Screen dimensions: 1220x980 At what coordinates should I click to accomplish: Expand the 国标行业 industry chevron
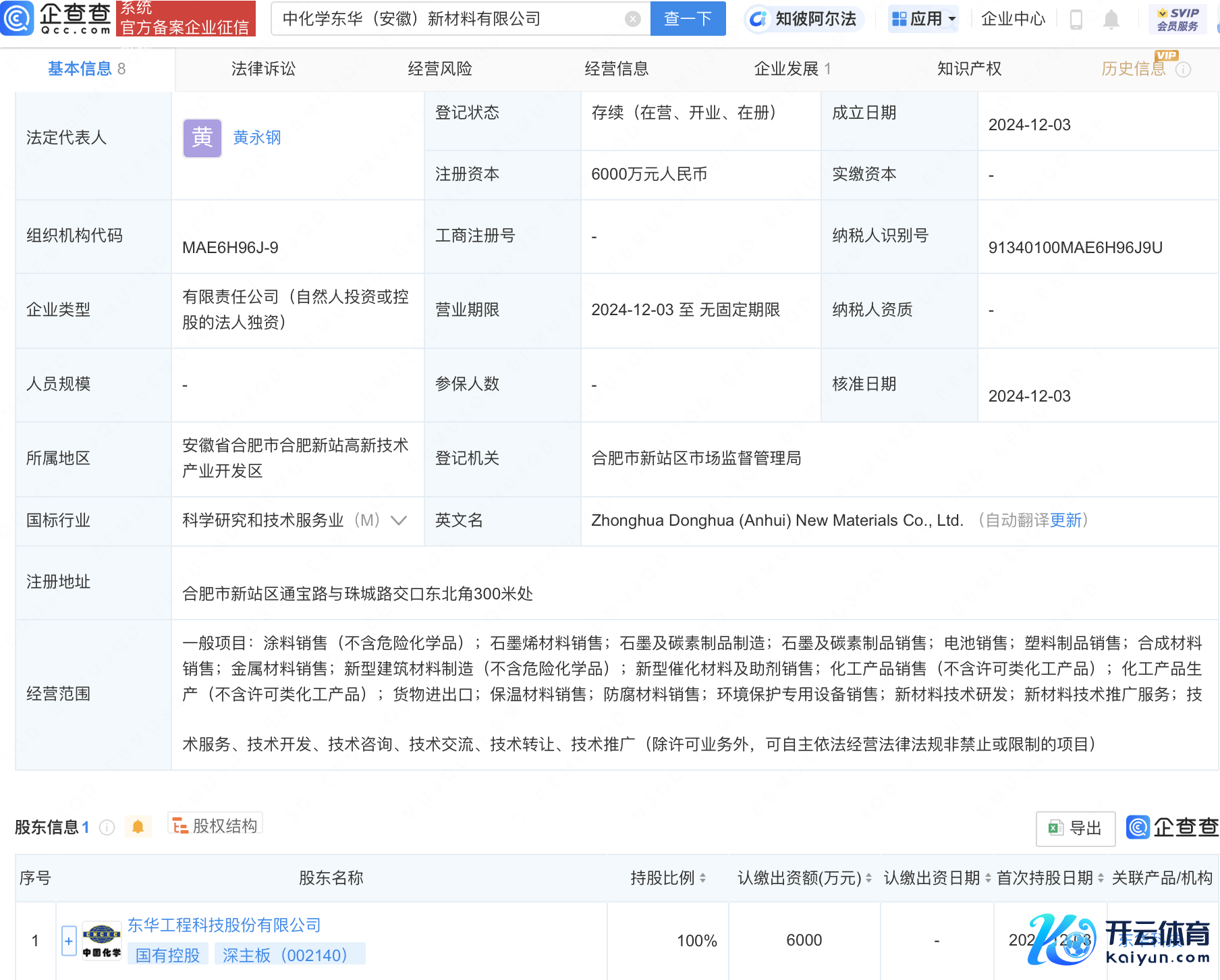(399, 520)
